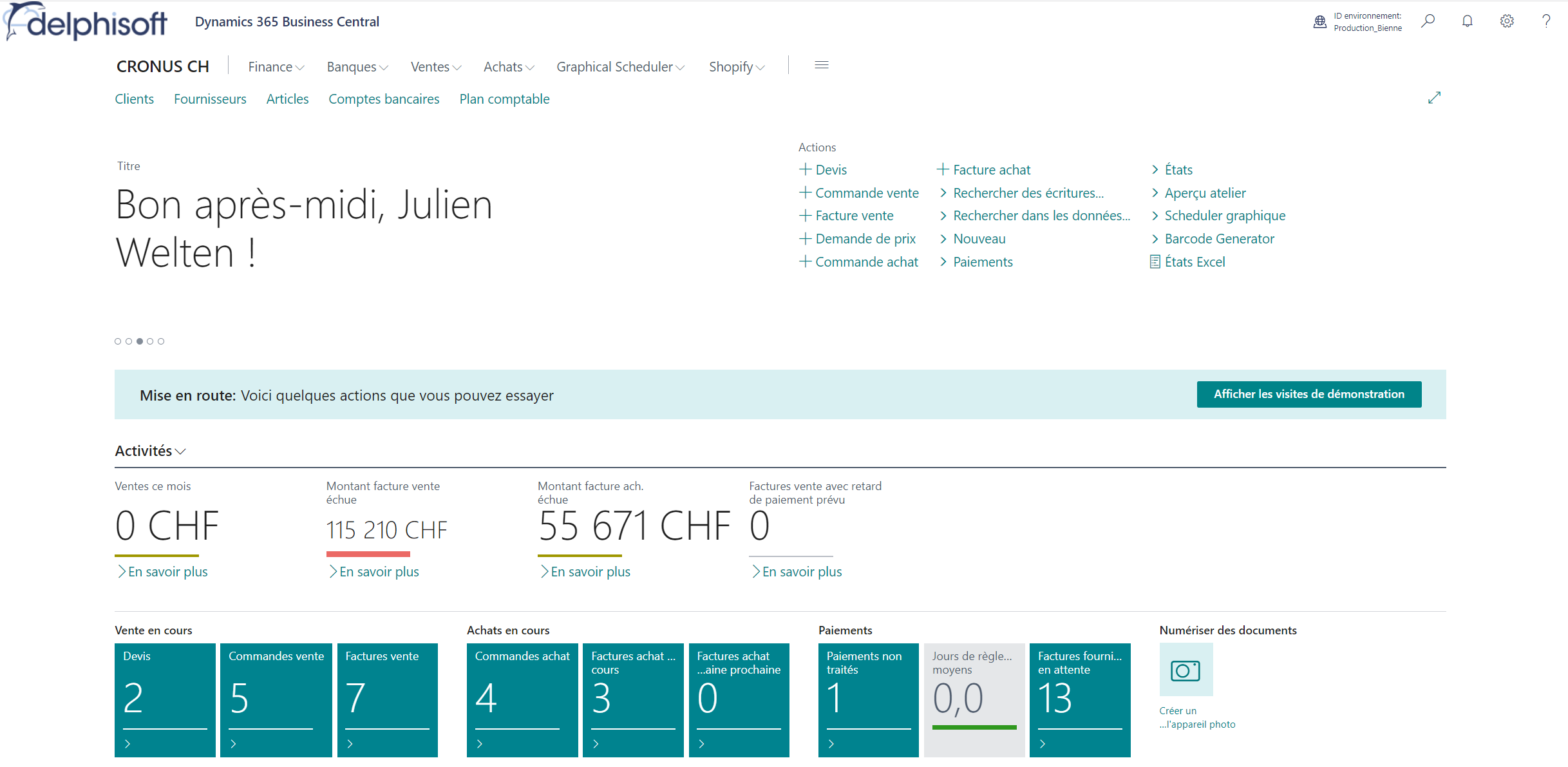Click the notifications bell icon

pyautogui.click(x=1467, y=21)
